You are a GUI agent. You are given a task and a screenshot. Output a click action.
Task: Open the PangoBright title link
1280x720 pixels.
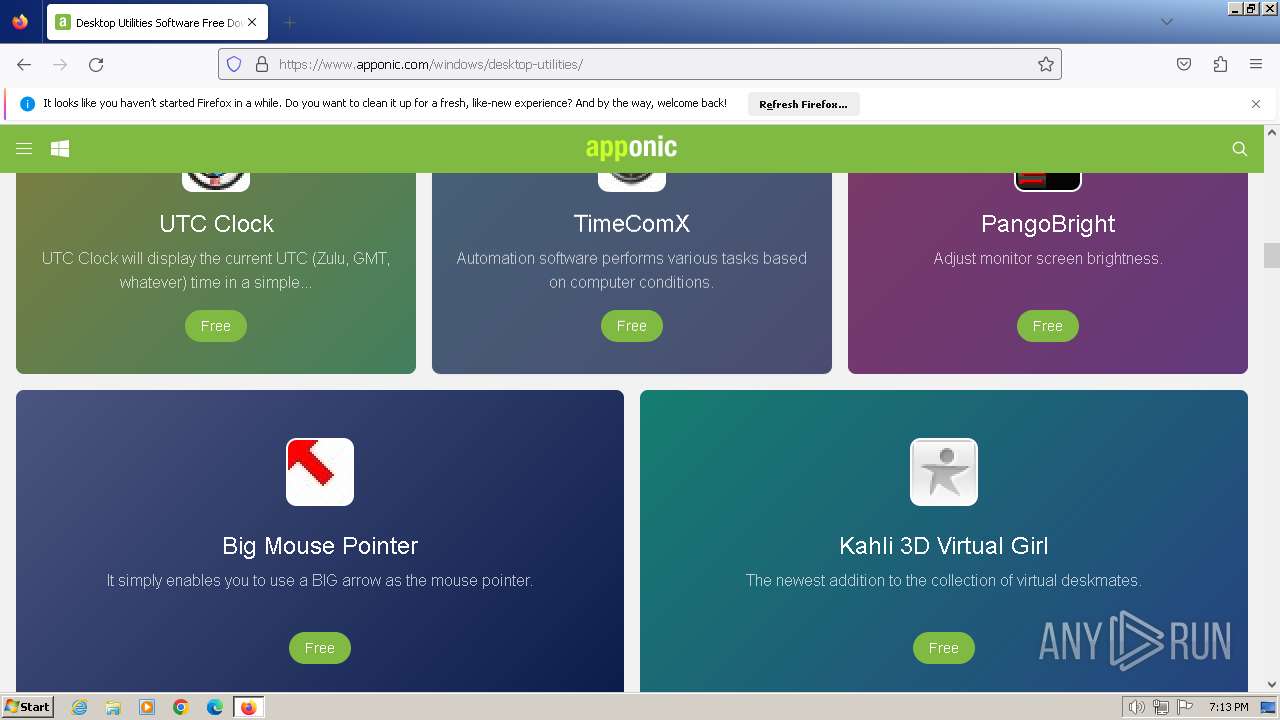(x=1048, y=224)
